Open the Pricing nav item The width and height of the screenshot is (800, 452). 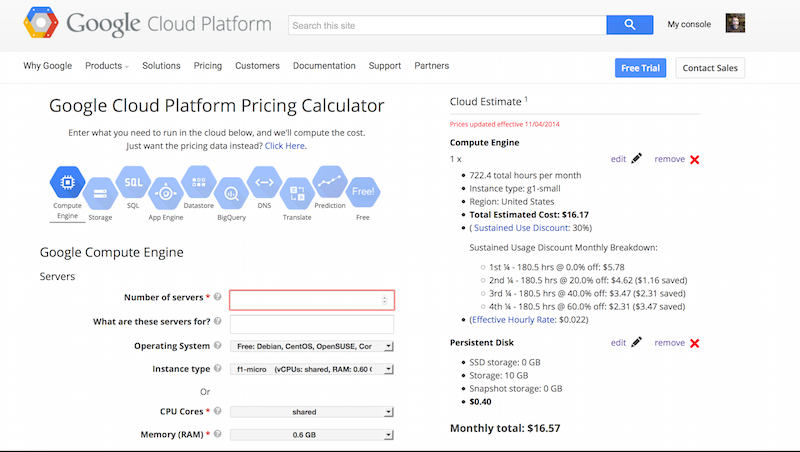[x=208, y=66]
